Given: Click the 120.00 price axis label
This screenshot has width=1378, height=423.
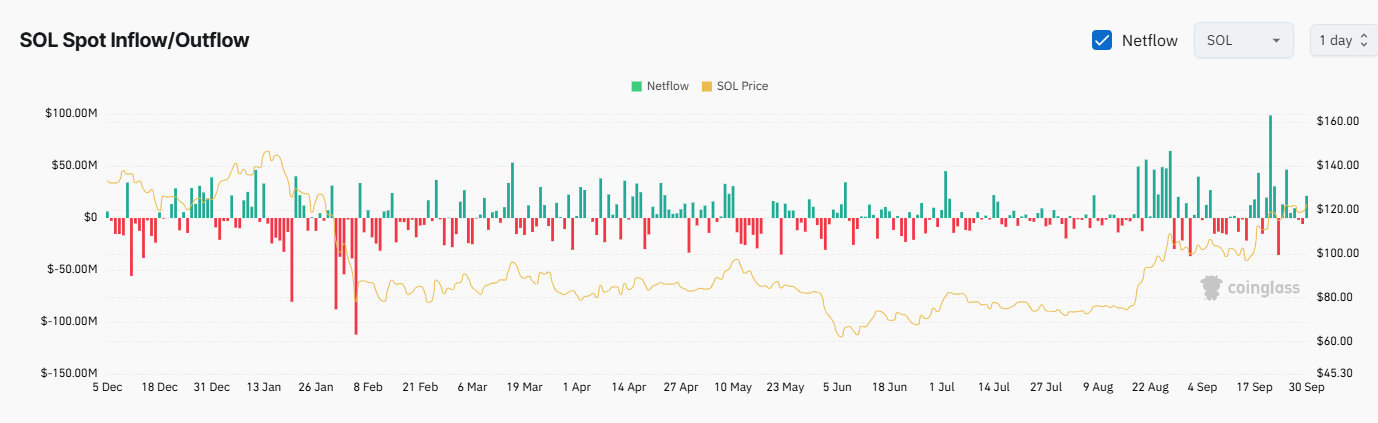Looking at the screenshot, I should click(1338, 209).
